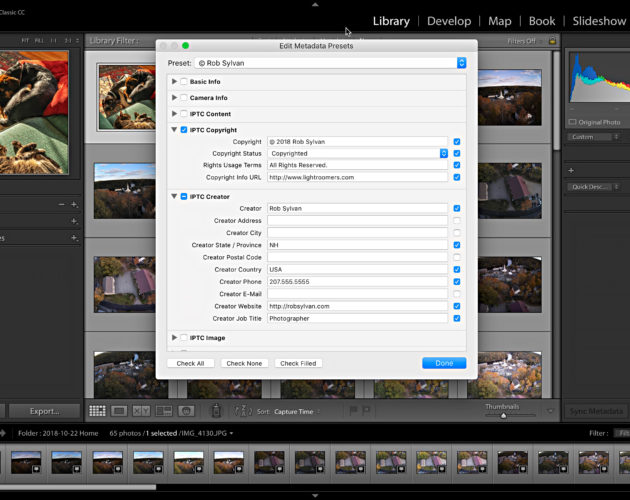The image size is (630, 500).
Task: Switch to the Library module
Action: tap(391, 21)
